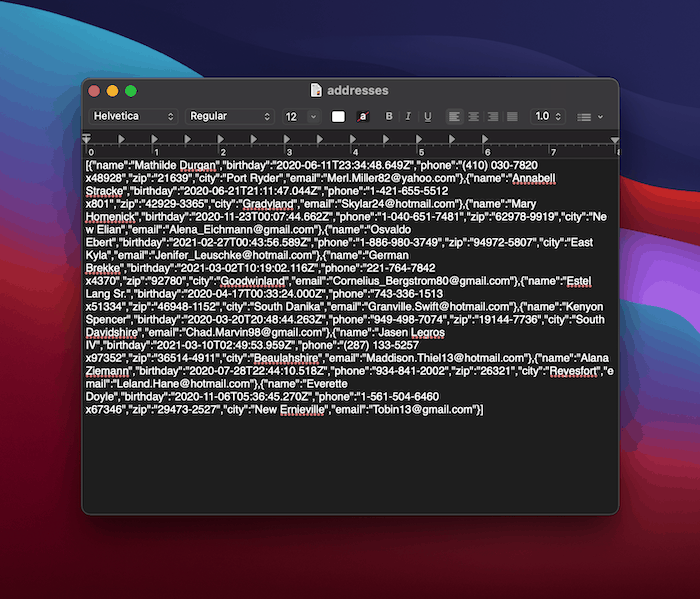Open the Regular typeface style dropdown
Viewport: 700px width, 599px height.
tap(229, 116)
